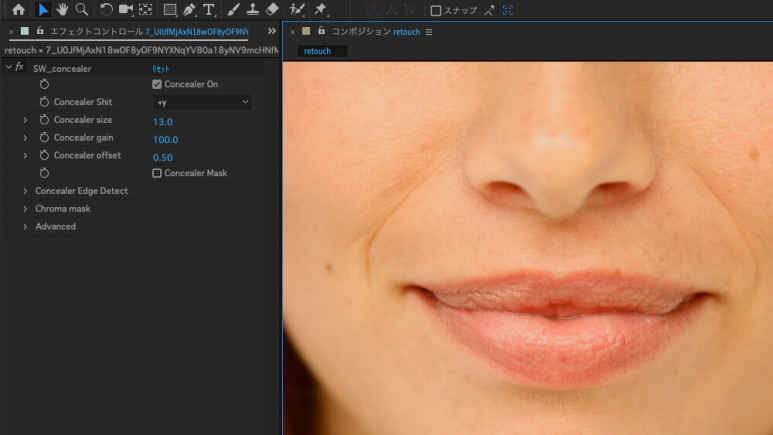Switch to the retouch composition tab
Screen dimensions: 773x435
click(317, 51)
